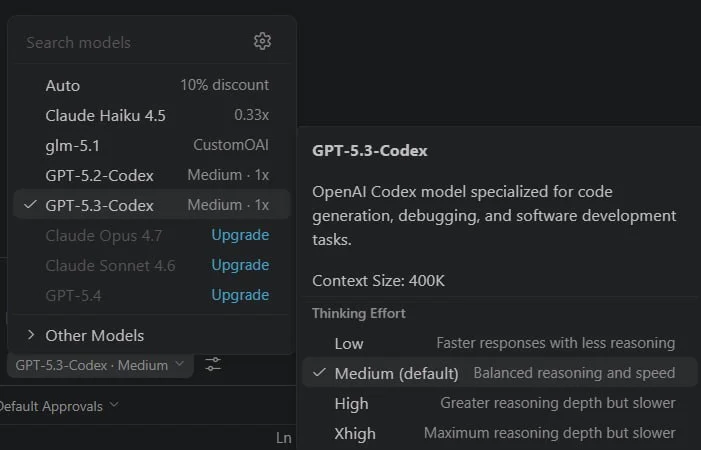Screen dimensions: 701x450
Task: Click the greyed GPT-5.4 model name
Action: tap(73, 295)
